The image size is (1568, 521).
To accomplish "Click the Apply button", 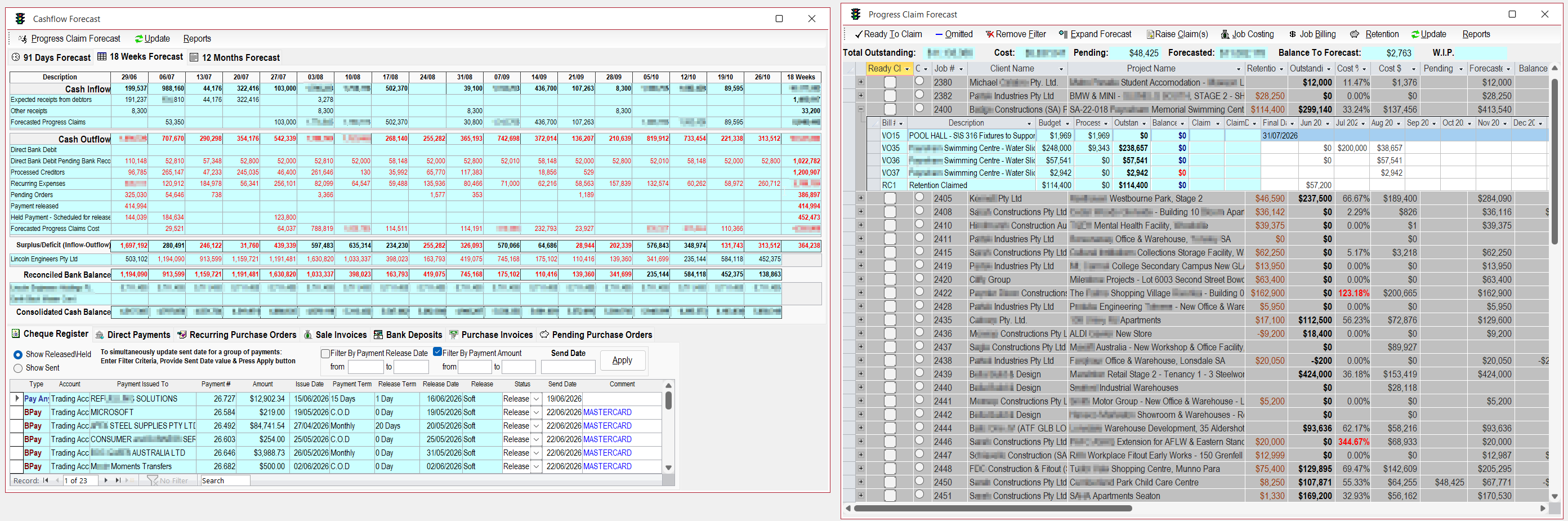I will (x=622, y=360).
